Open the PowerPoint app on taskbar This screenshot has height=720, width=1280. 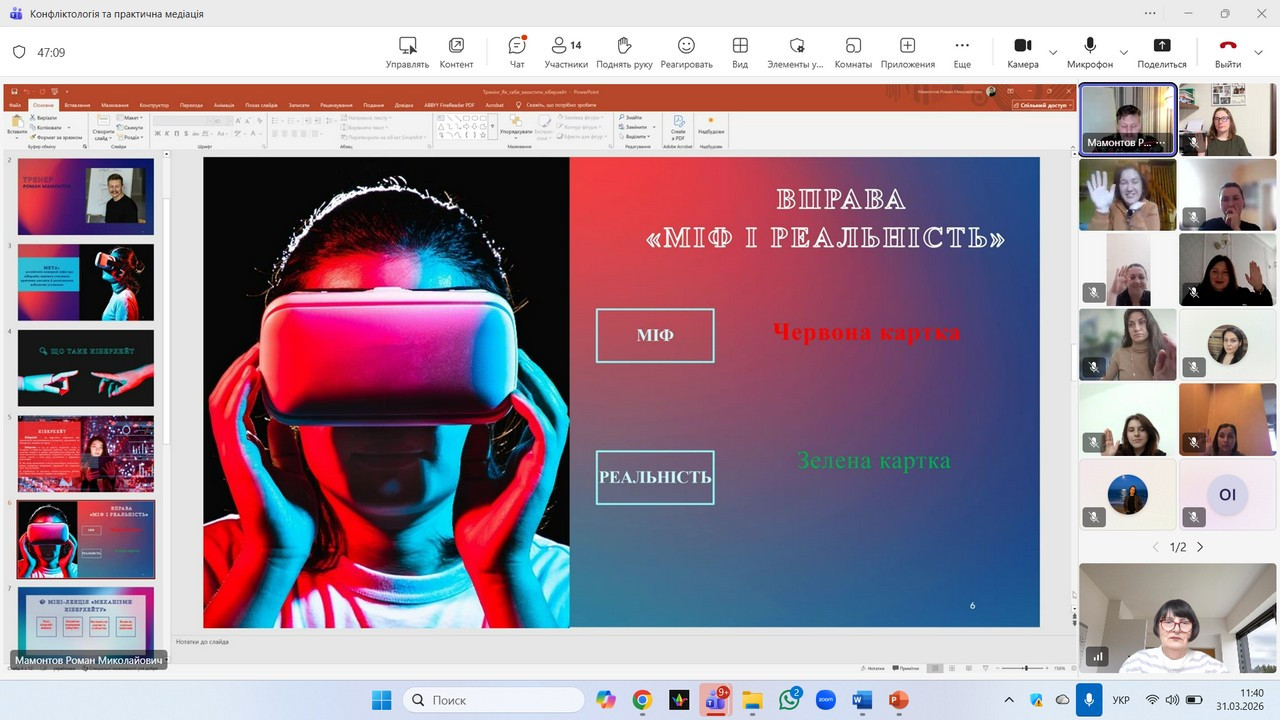pyautogui.click(x=898, y=700)
